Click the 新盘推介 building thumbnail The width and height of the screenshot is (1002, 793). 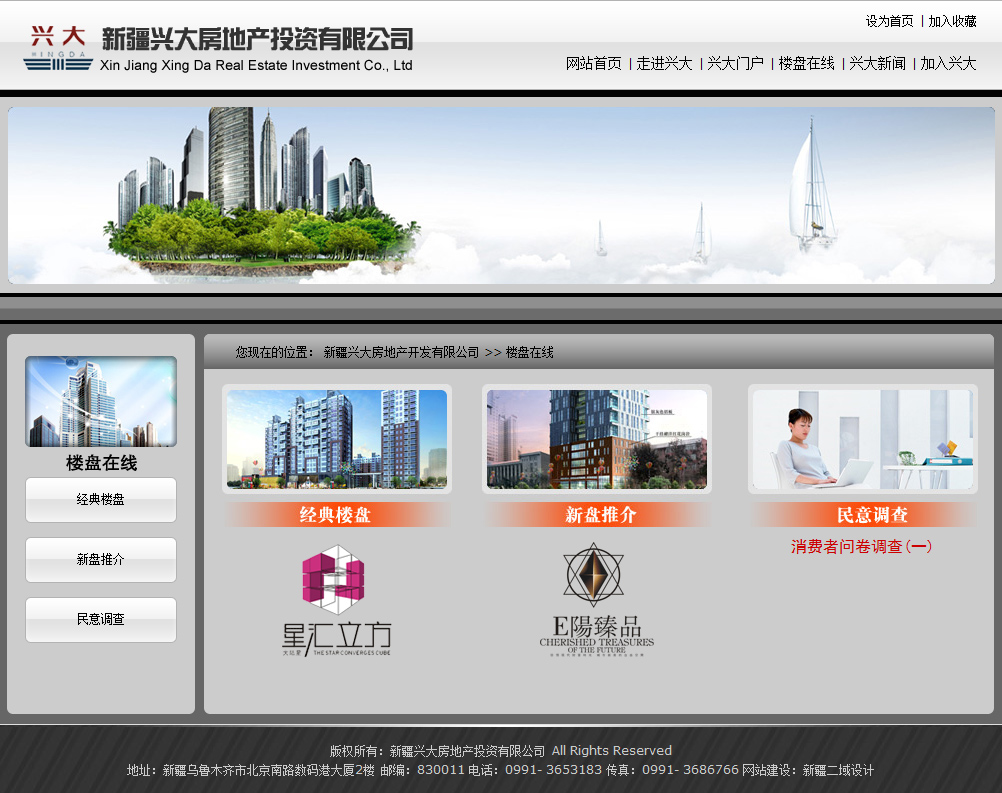click(596, 439)
